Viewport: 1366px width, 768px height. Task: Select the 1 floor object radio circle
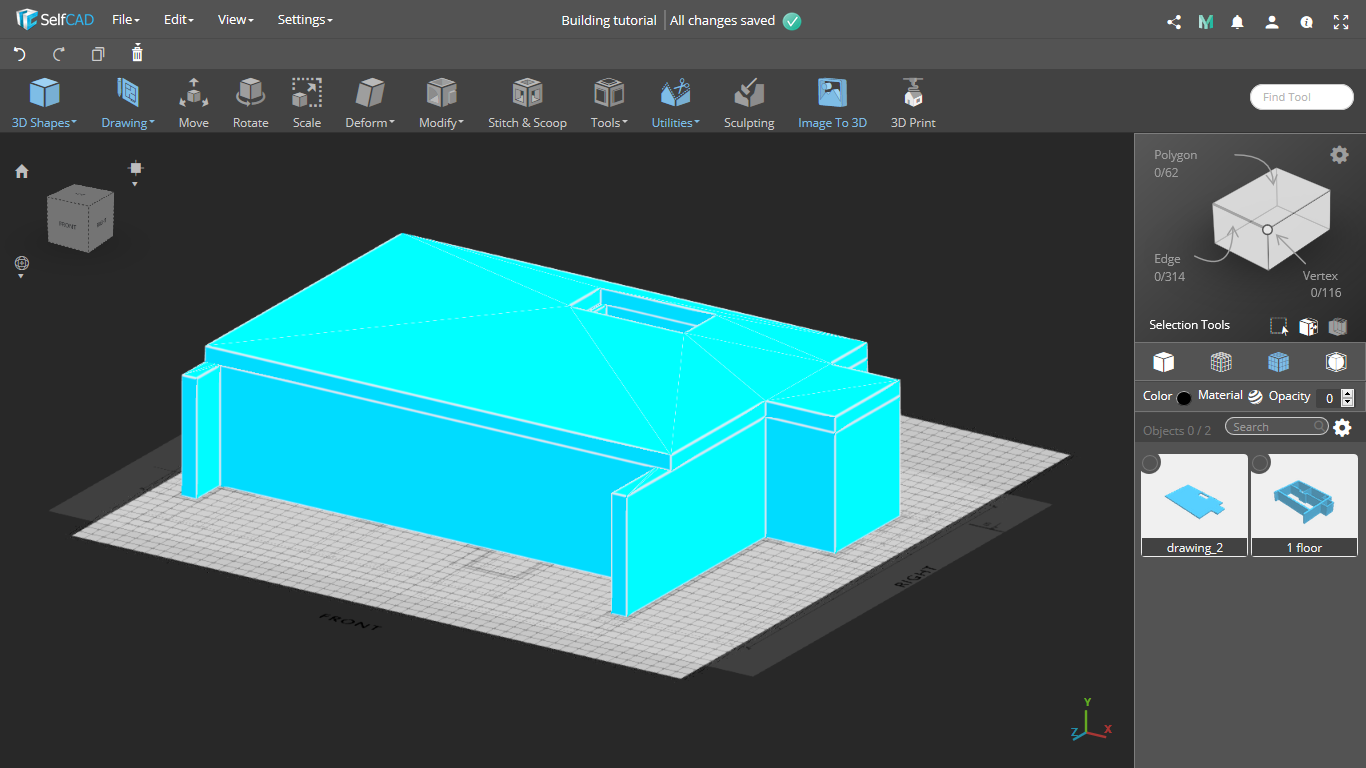click(1261, 463)
